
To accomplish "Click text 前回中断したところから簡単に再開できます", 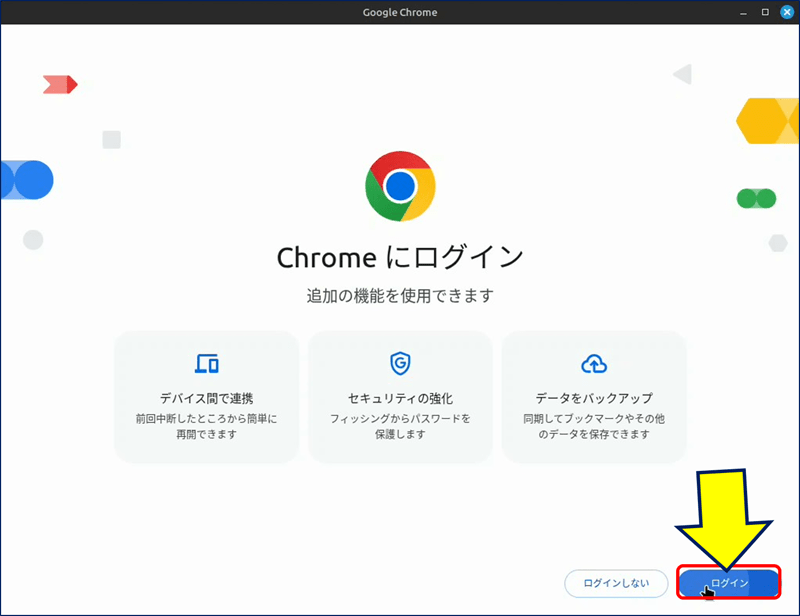I will coord(207,426).
